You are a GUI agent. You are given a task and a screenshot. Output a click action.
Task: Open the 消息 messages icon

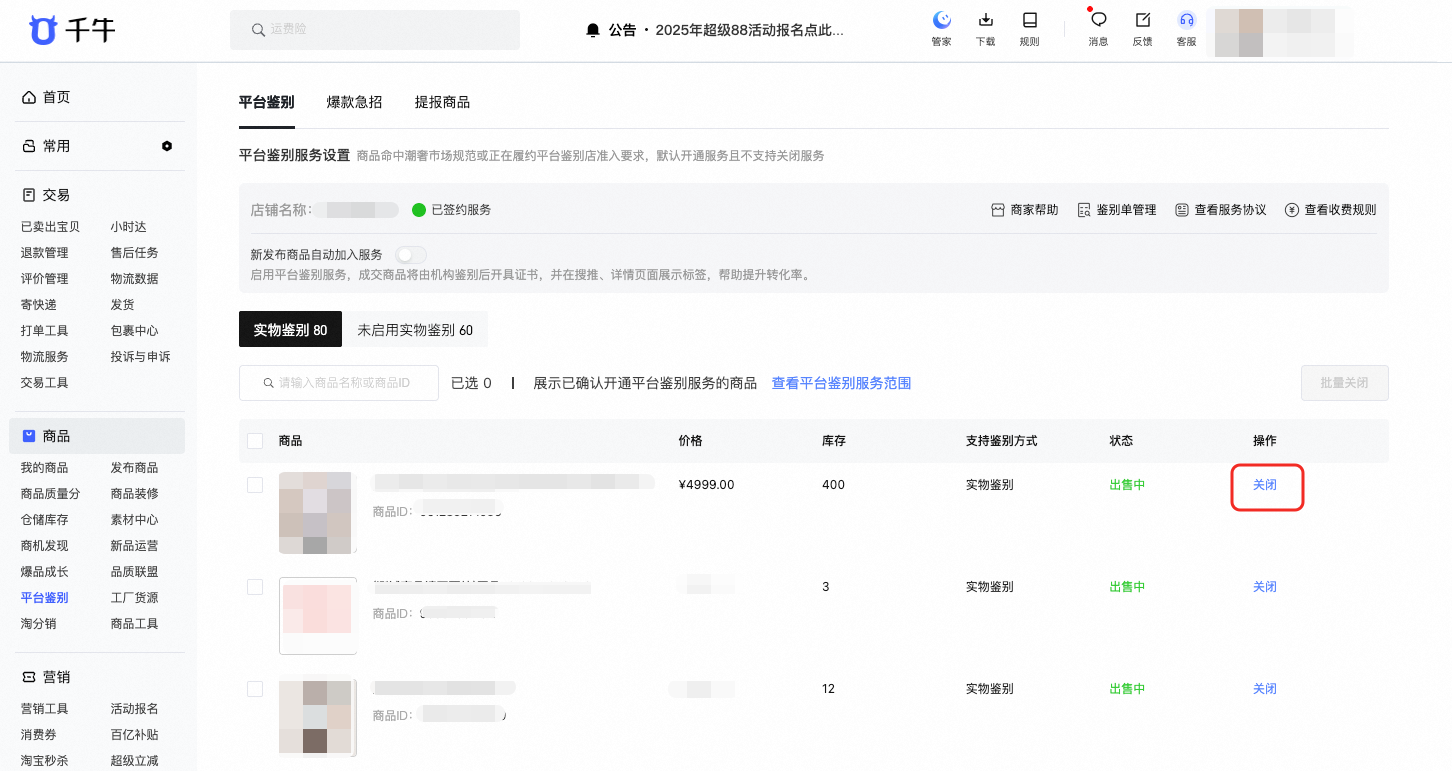[x=1098, y=20]
